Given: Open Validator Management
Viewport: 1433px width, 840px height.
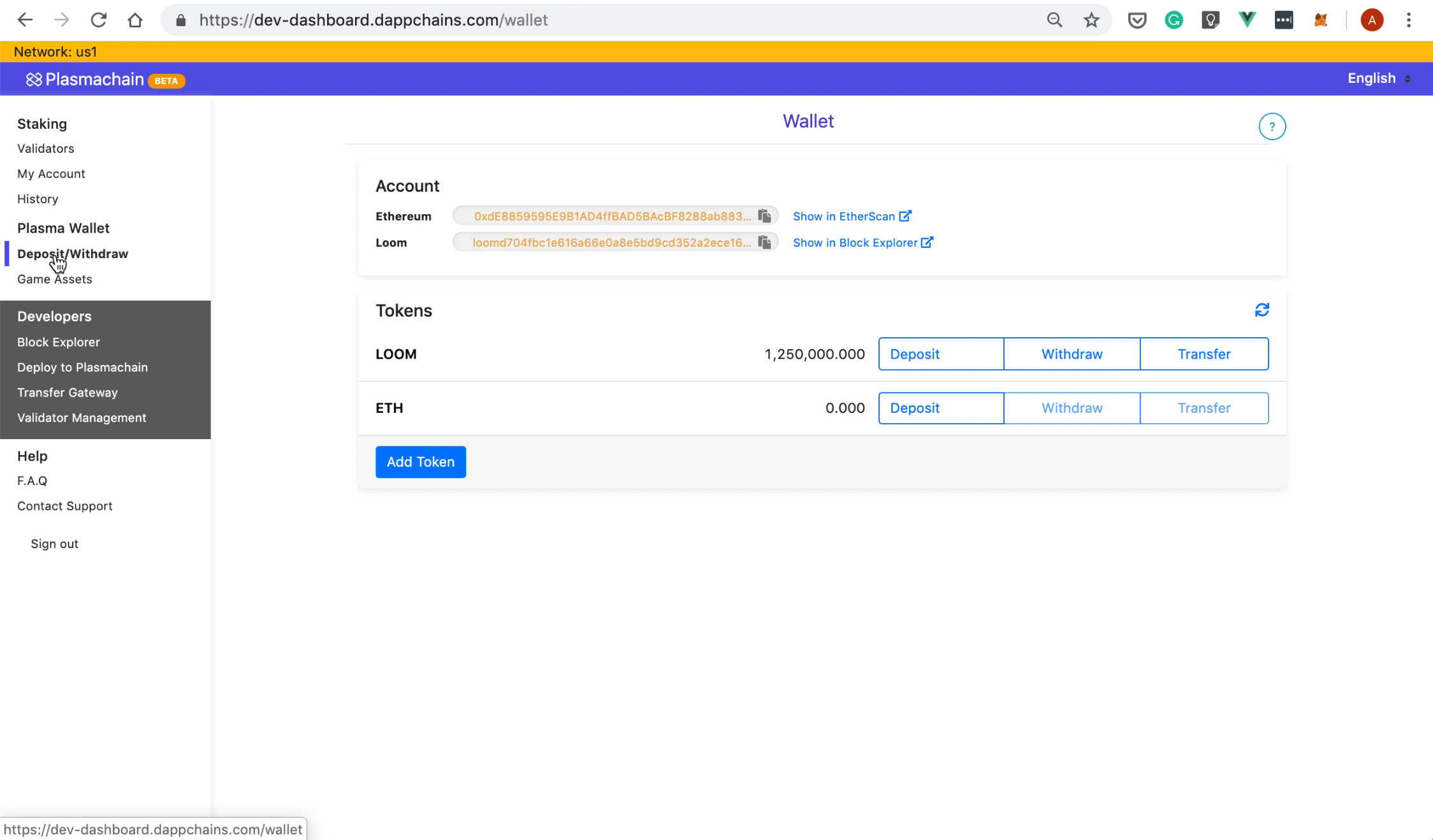Looking at the screenshot, I should click(82, 417).
